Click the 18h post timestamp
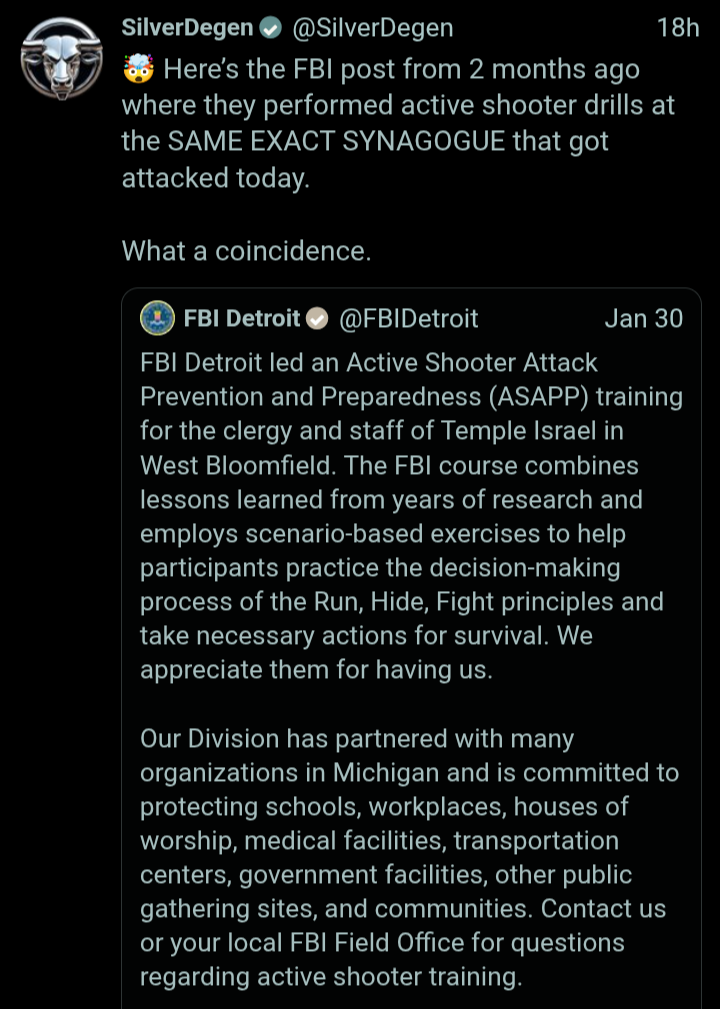This screenshot has height=1009, width=720. click(x=678, y=28)
